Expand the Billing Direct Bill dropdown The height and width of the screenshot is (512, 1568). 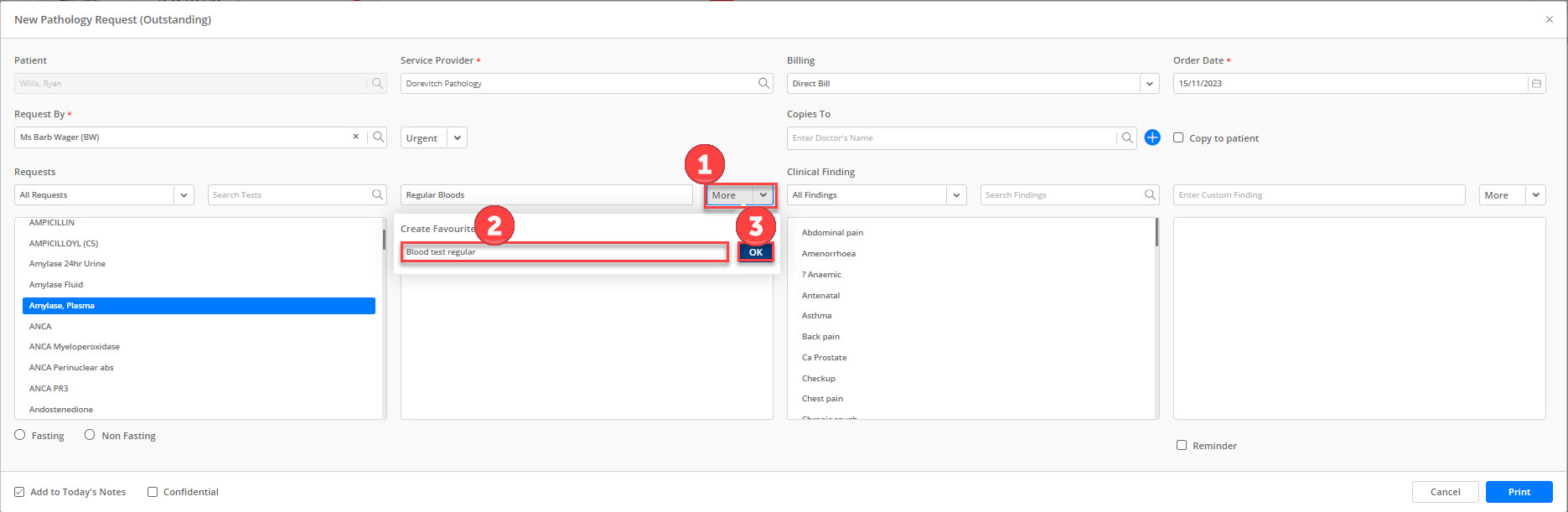(x=1149, y=84)
